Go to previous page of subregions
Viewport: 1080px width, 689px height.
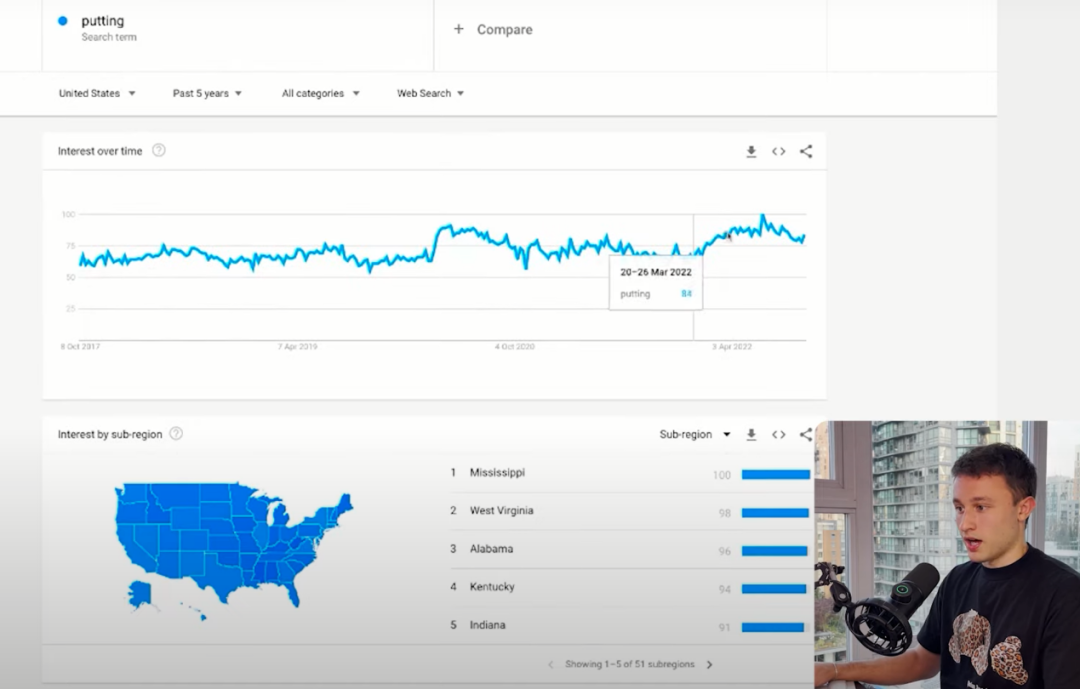550,664
